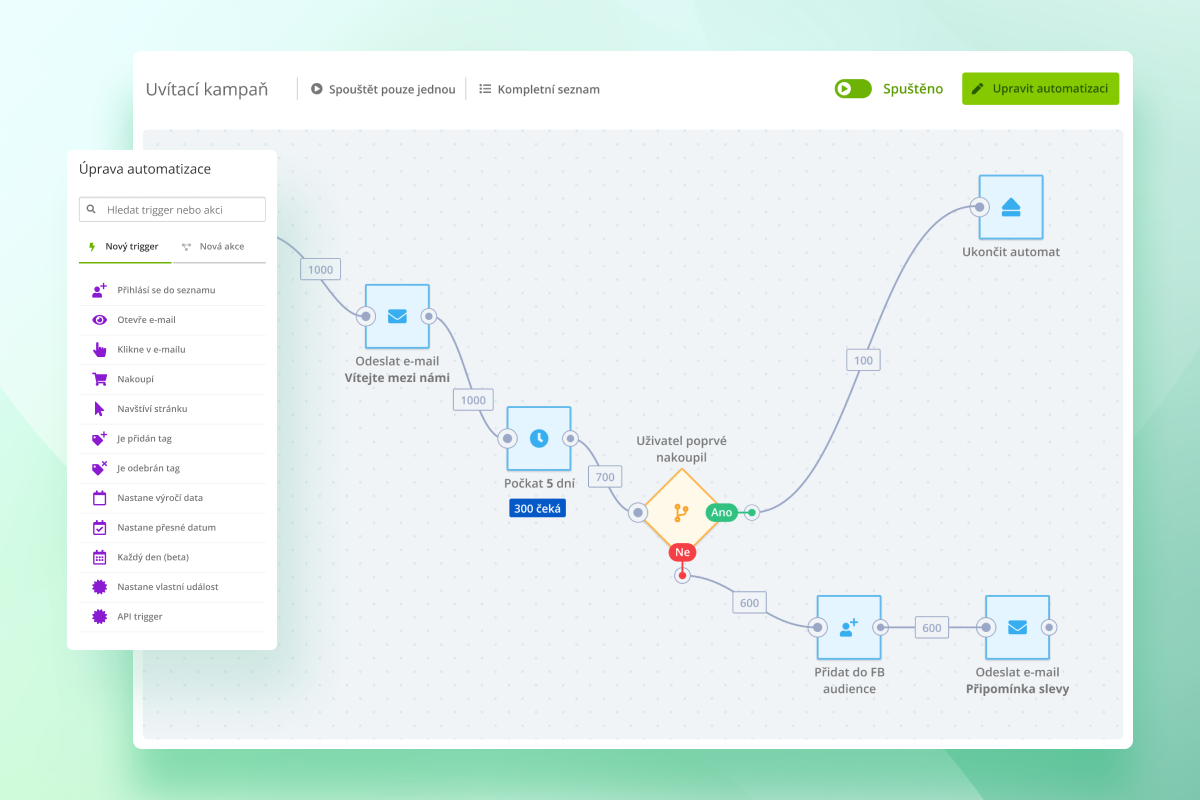1200x800 pixels.
Task: Click the Nastane vlastní událost trigger text
Action: point(168,587)
